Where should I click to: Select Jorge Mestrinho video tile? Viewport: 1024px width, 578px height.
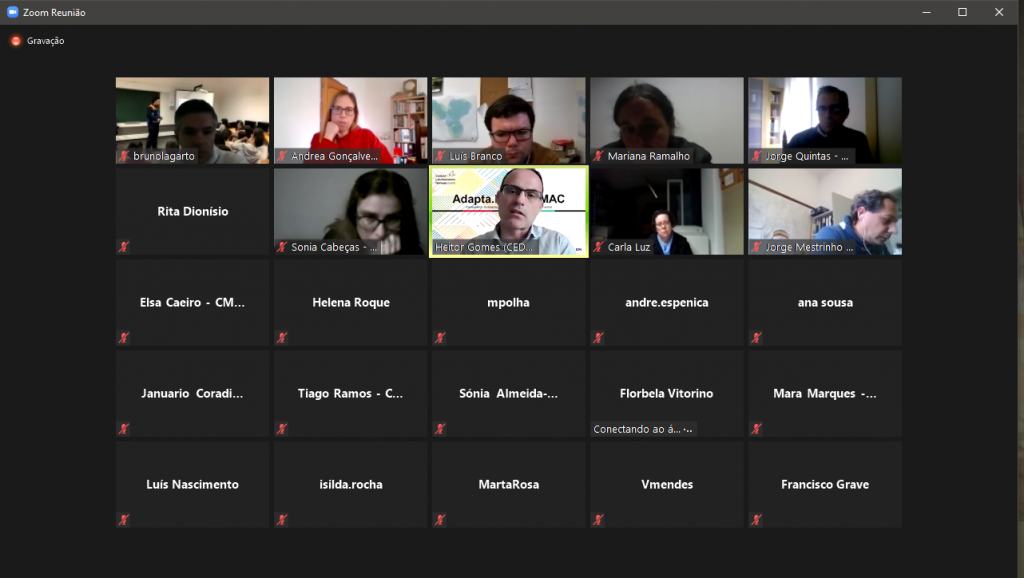(825, 212)
